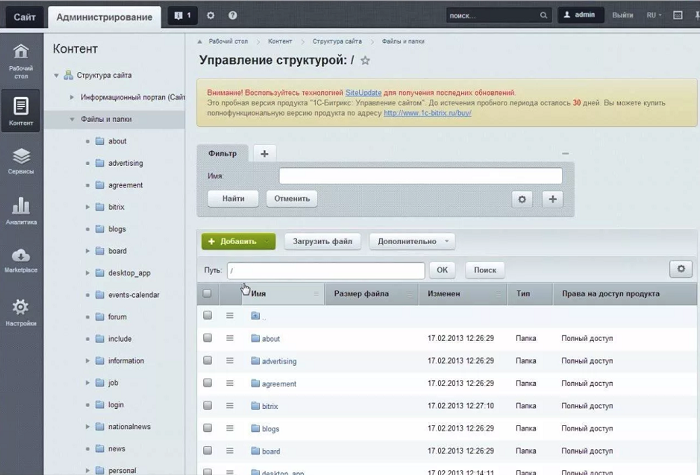Open the help question mark icon
The height and width of the screenshot is (475, 700).
coord(233,16)
